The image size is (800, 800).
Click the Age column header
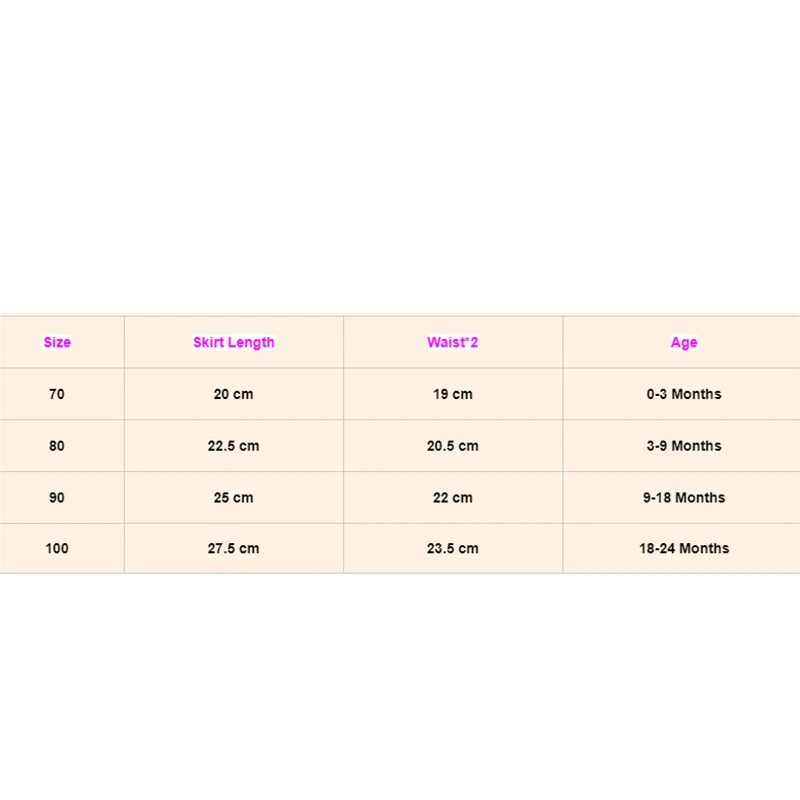click(x=684, y=342)
